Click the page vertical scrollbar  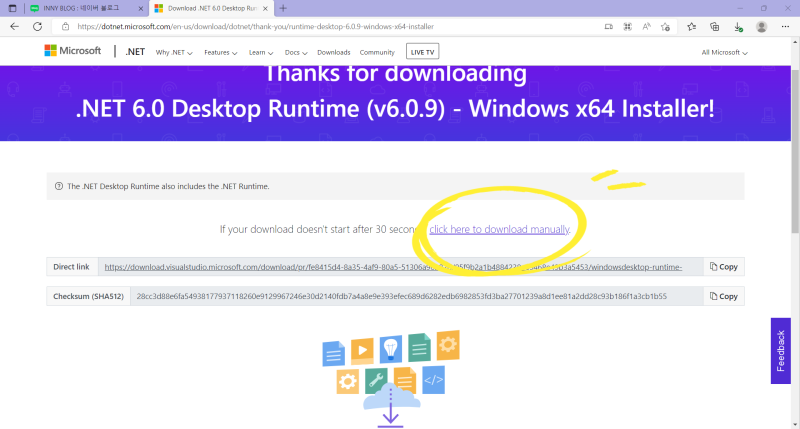click(795, 150)
